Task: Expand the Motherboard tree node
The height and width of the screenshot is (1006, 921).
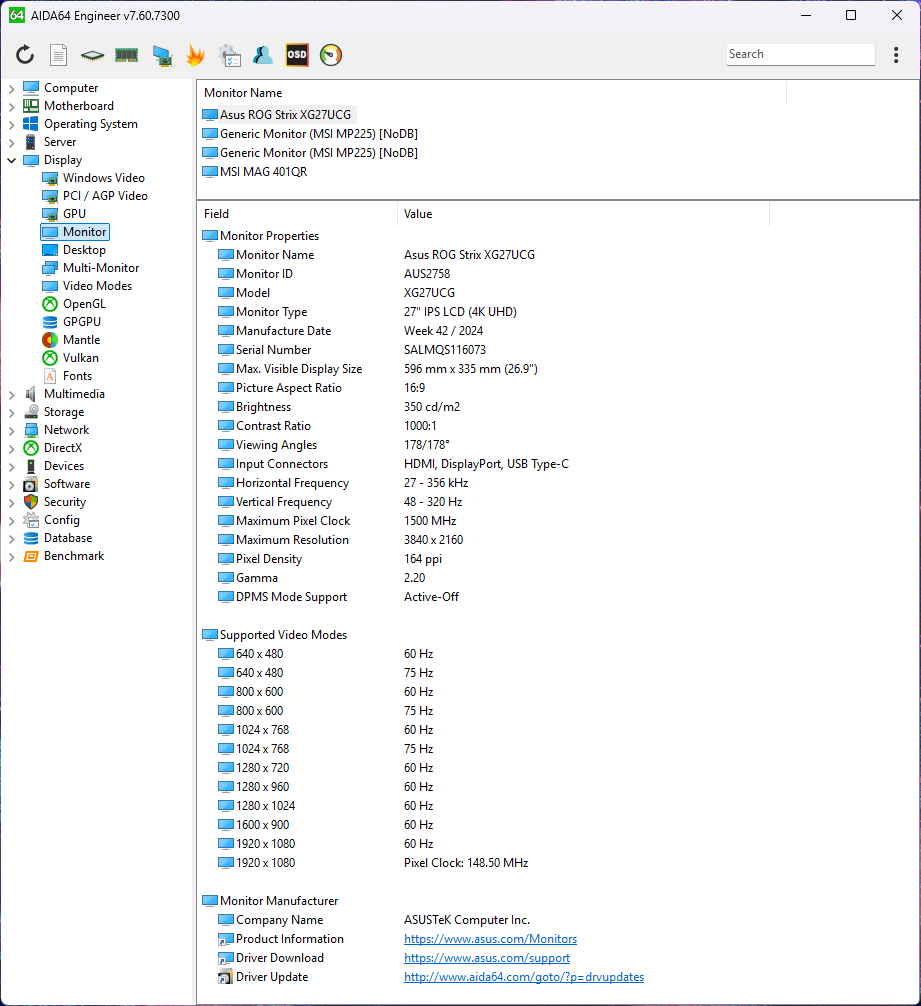Action: (12, 106)
